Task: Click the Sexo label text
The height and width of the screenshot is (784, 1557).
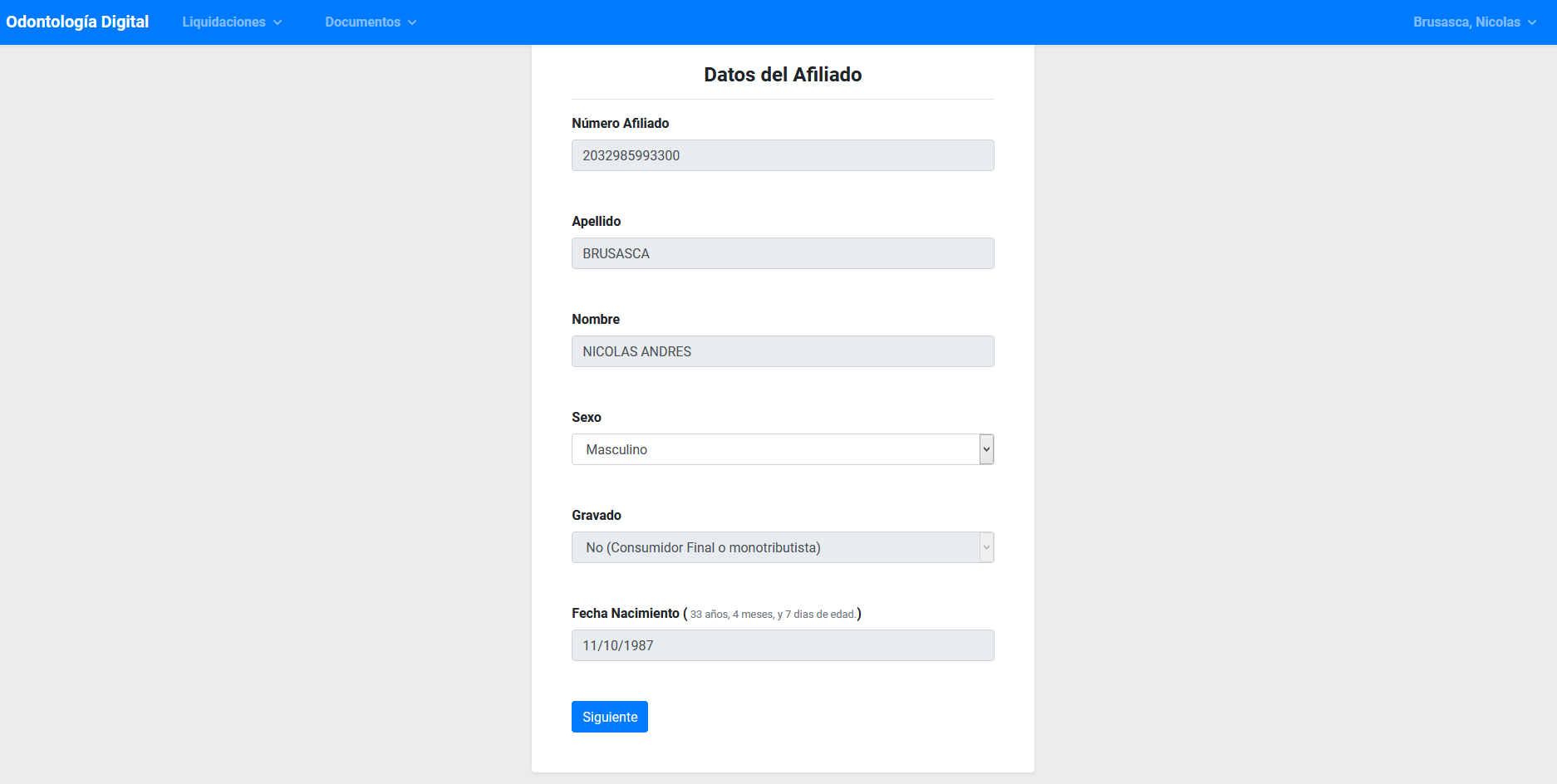Action: click(586, 417)
